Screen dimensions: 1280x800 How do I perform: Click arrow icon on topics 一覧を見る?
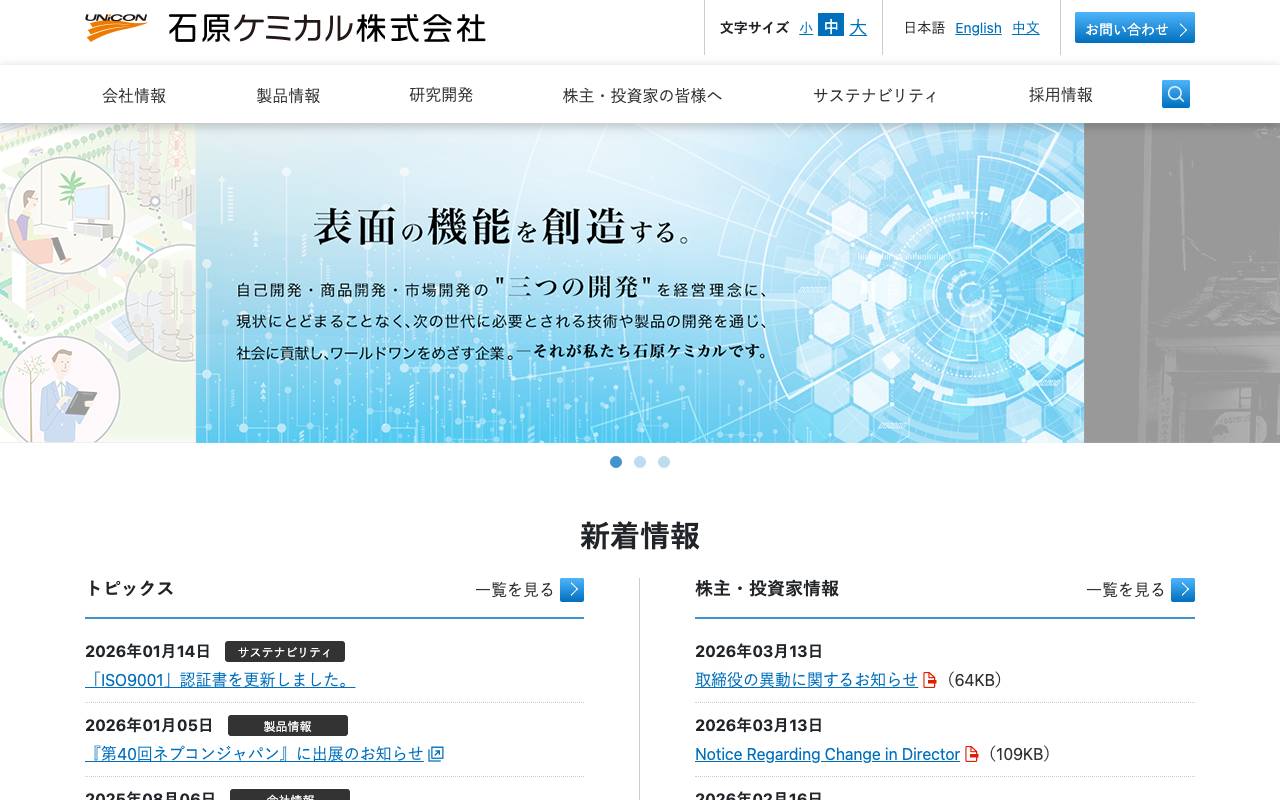(572, 590)
